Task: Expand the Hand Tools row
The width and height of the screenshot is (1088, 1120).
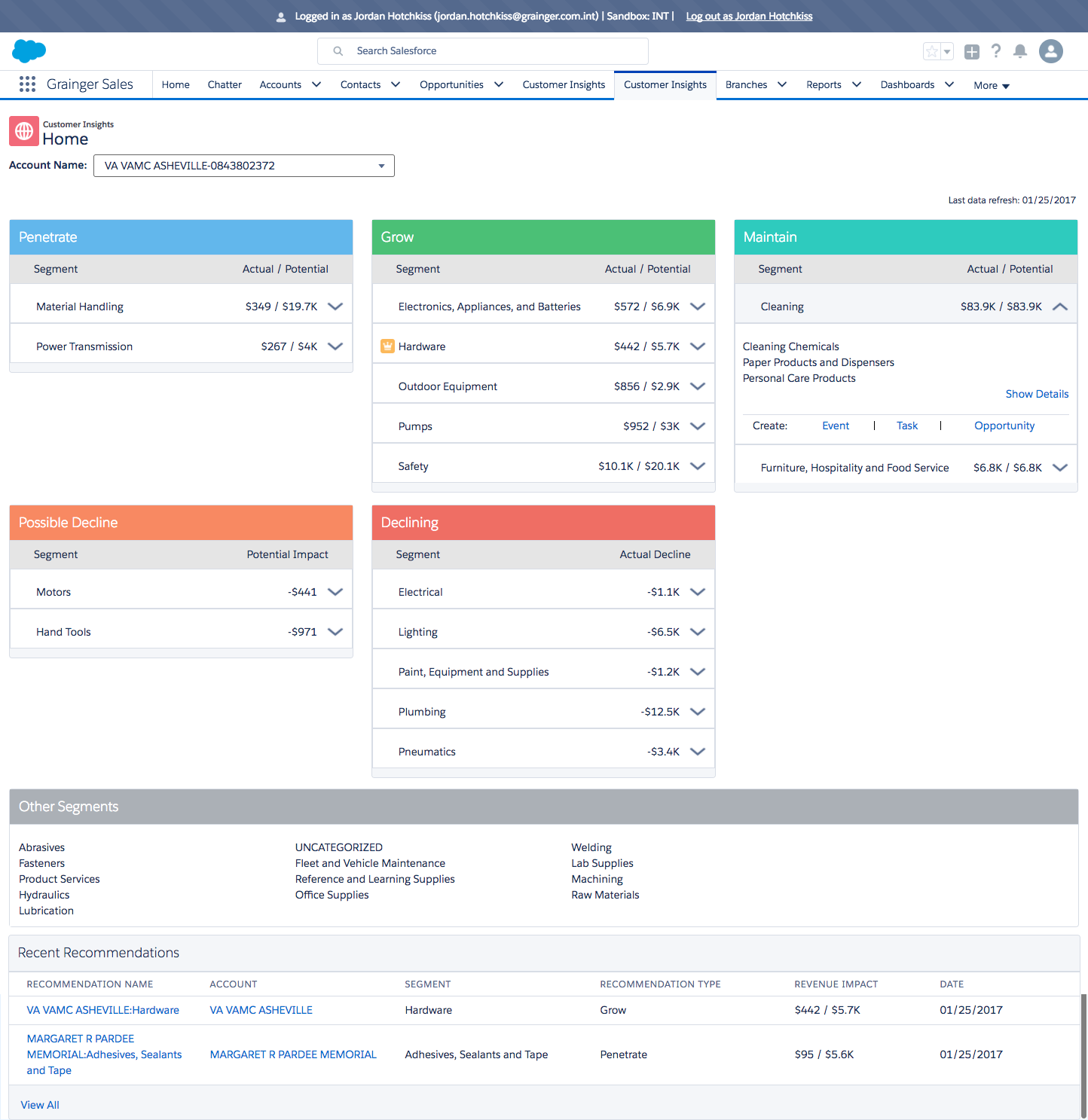Action: 335,632
